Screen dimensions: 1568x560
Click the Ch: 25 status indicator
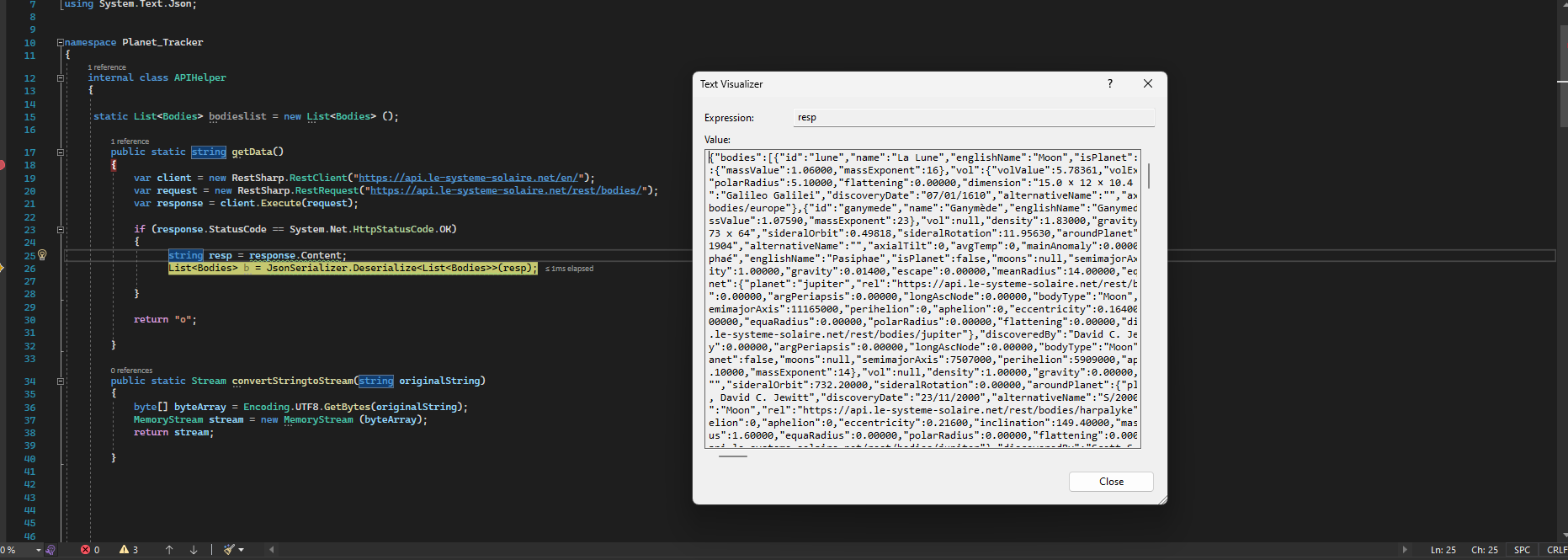pos(1485,550)
